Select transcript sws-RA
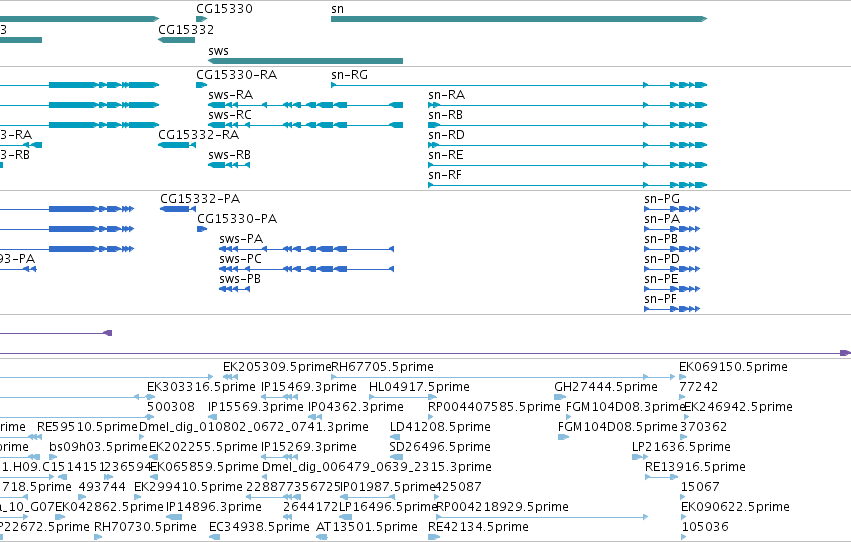851x542 pixels. pos(306,105)
